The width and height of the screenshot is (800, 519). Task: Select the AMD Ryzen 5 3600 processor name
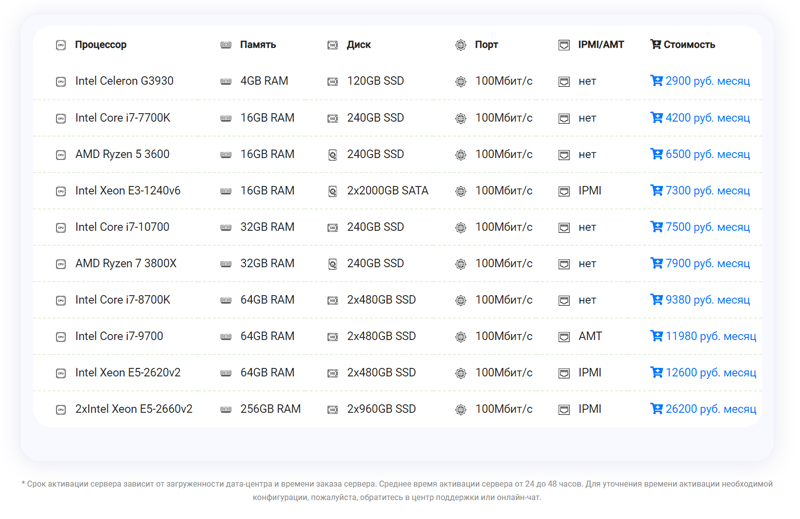122,154
